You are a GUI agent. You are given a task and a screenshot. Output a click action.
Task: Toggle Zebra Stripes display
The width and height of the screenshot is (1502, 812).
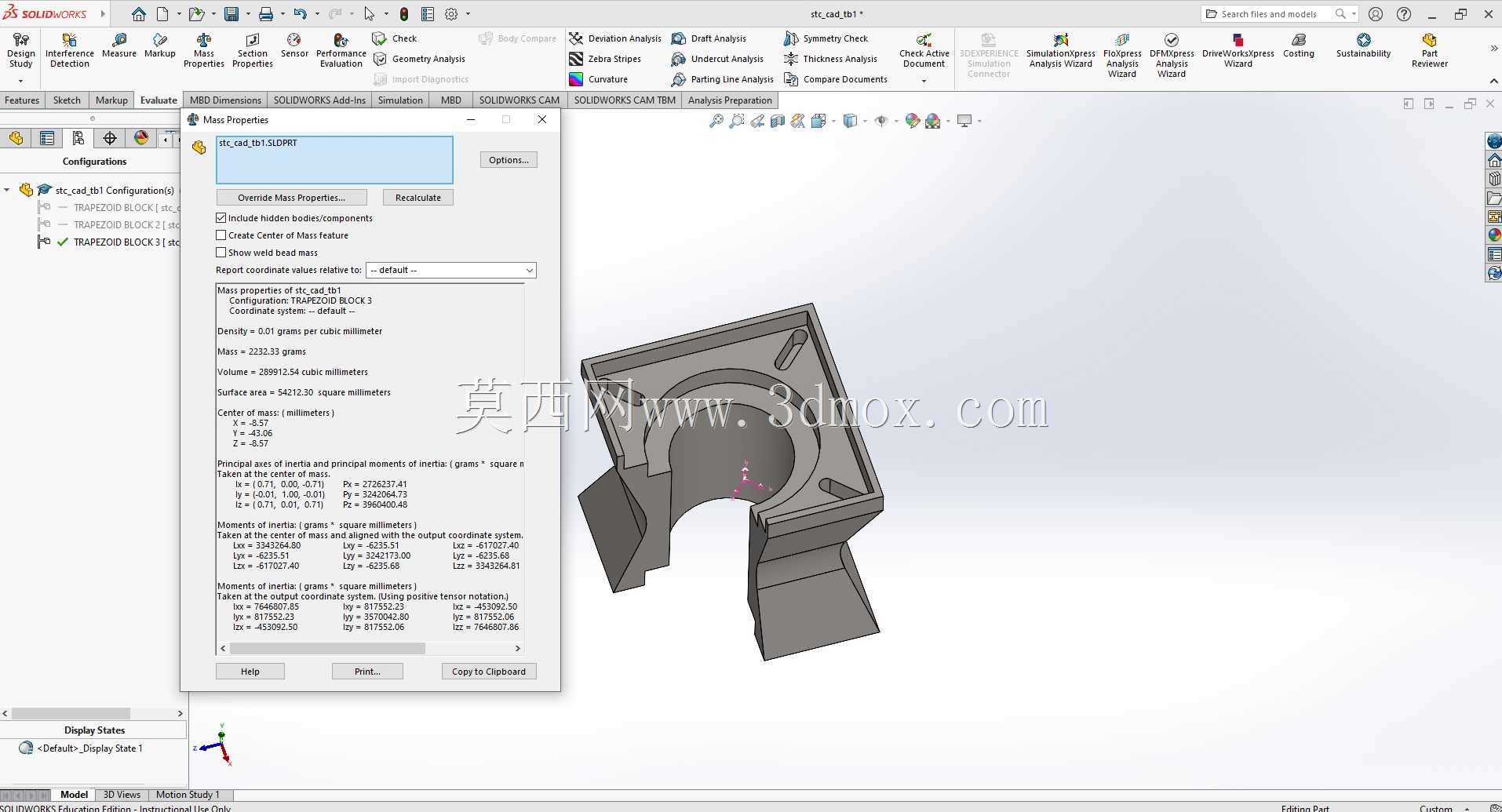[x=605, y=59]
